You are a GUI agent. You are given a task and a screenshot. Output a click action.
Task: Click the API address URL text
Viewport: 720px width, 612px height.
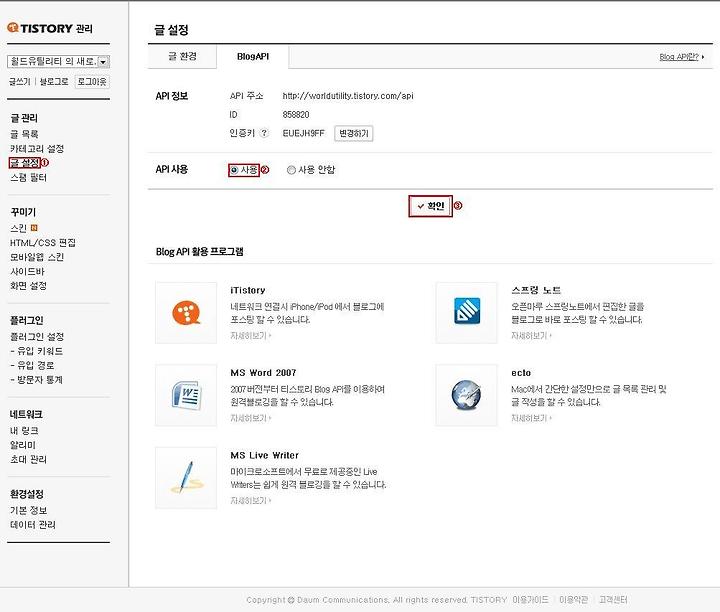348,96
